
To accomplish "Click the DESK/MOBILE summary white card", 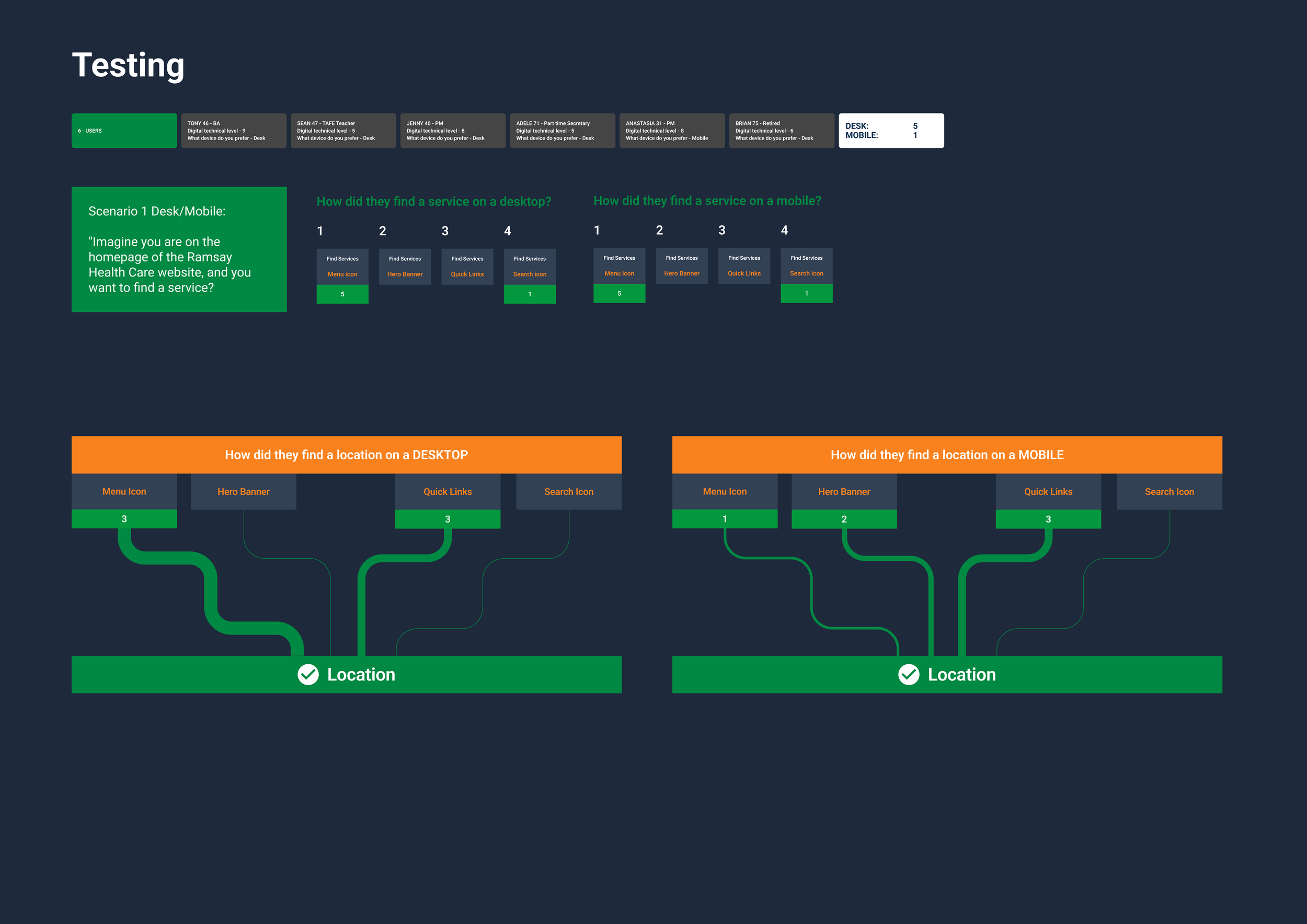I will 891,131.
